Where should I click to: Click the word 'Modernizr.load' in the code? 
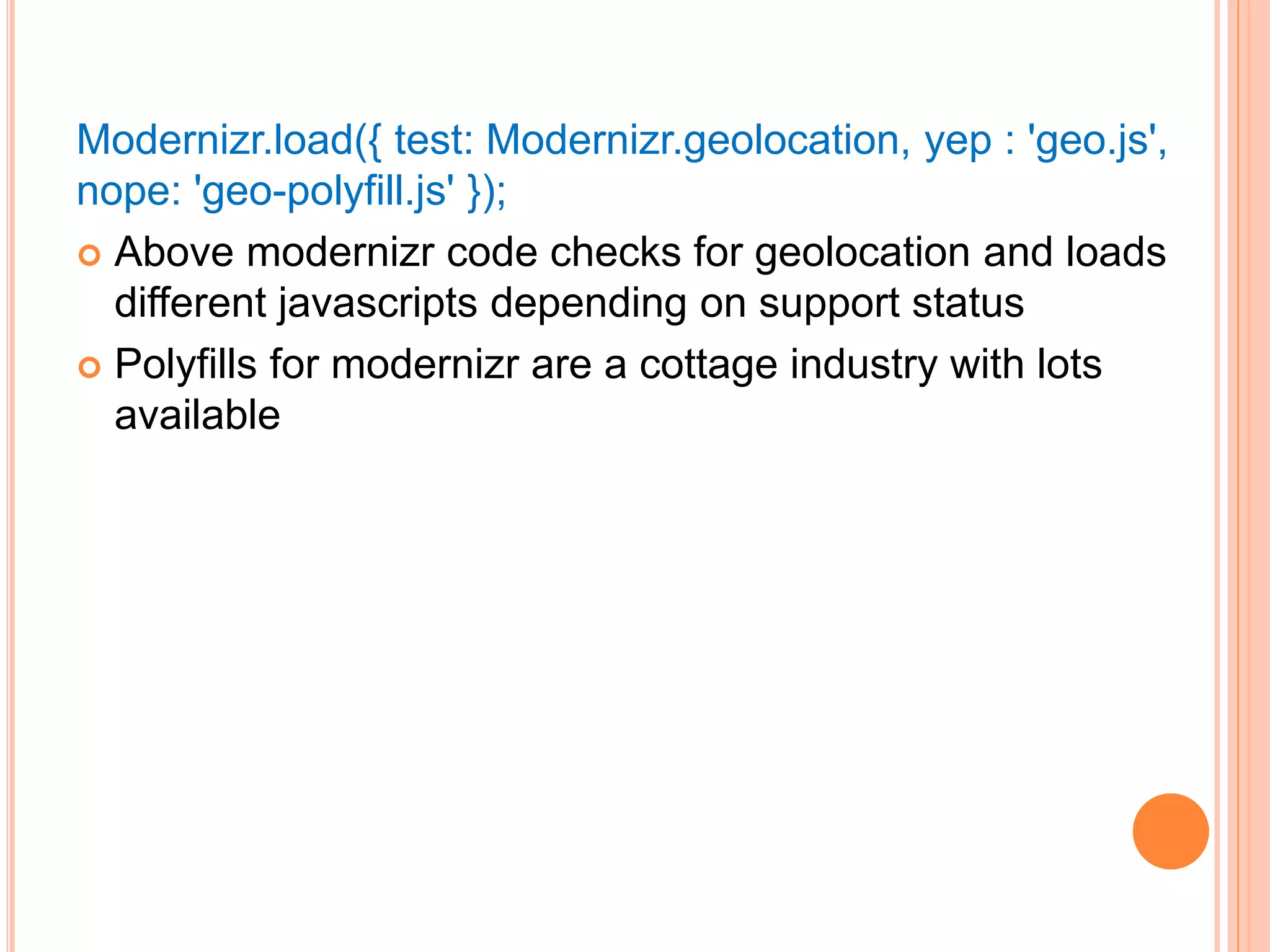point(214,139)
